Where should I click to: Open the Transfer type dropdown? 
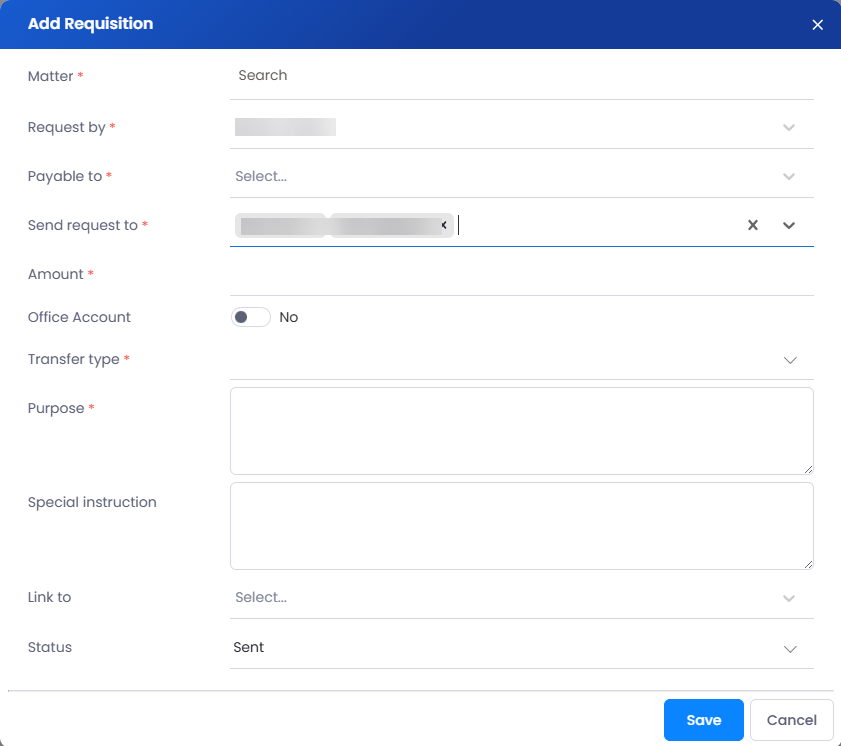[x=521, y=359]
